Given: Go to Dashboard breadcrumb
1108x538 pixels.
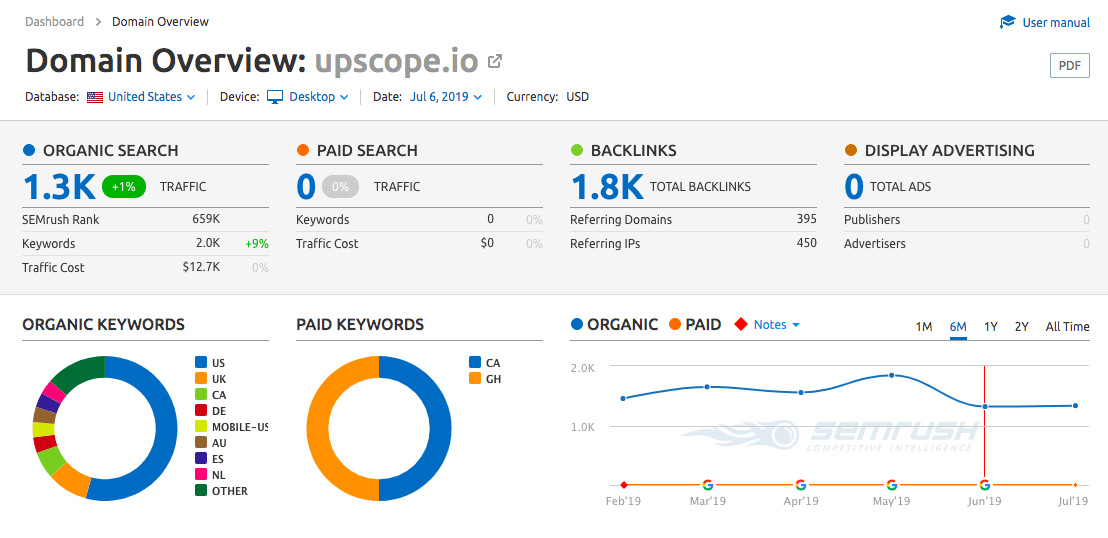Looking at the screenshot, I should [54, 21].
